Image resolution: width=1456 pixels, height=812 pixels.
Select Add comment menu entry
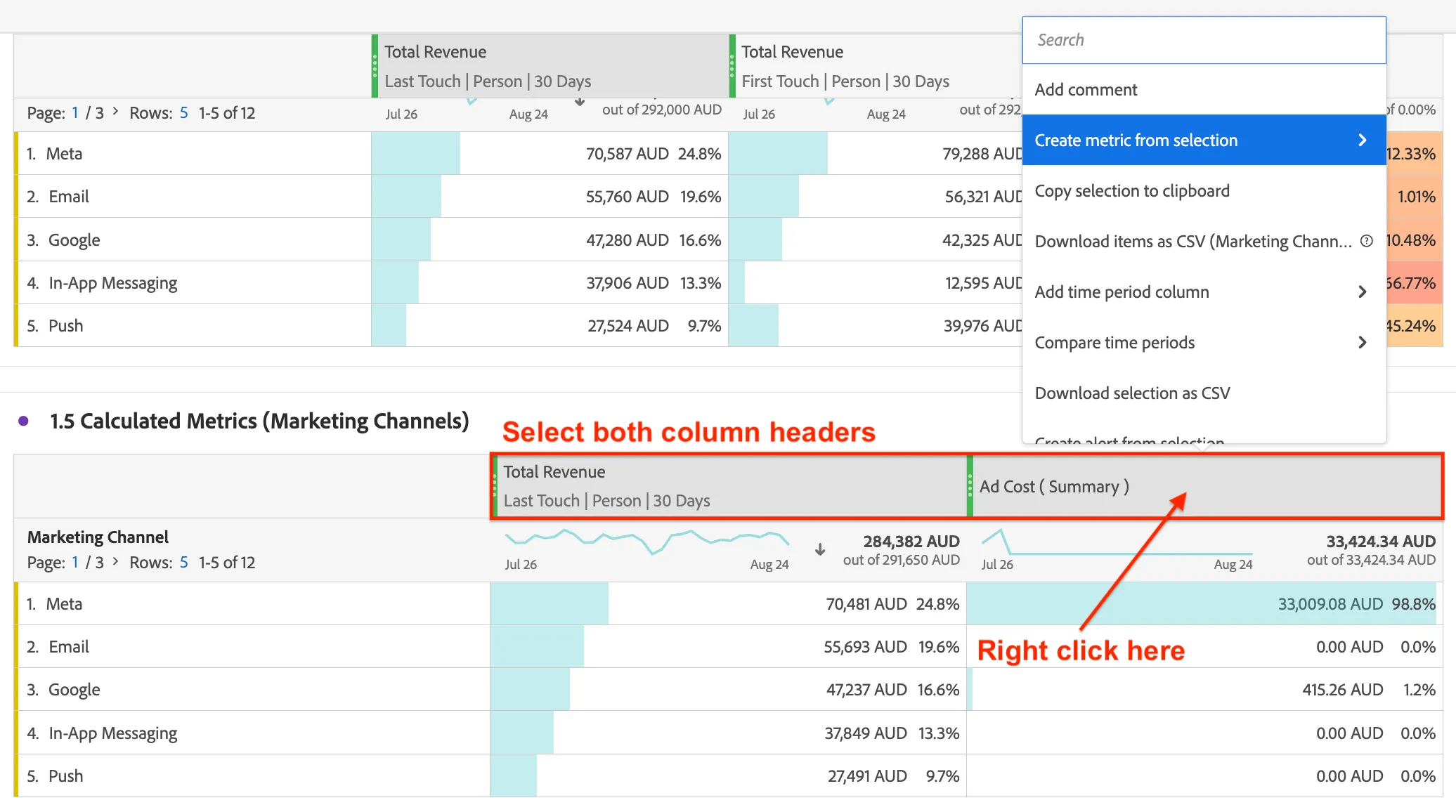(x=1204, y=90)
